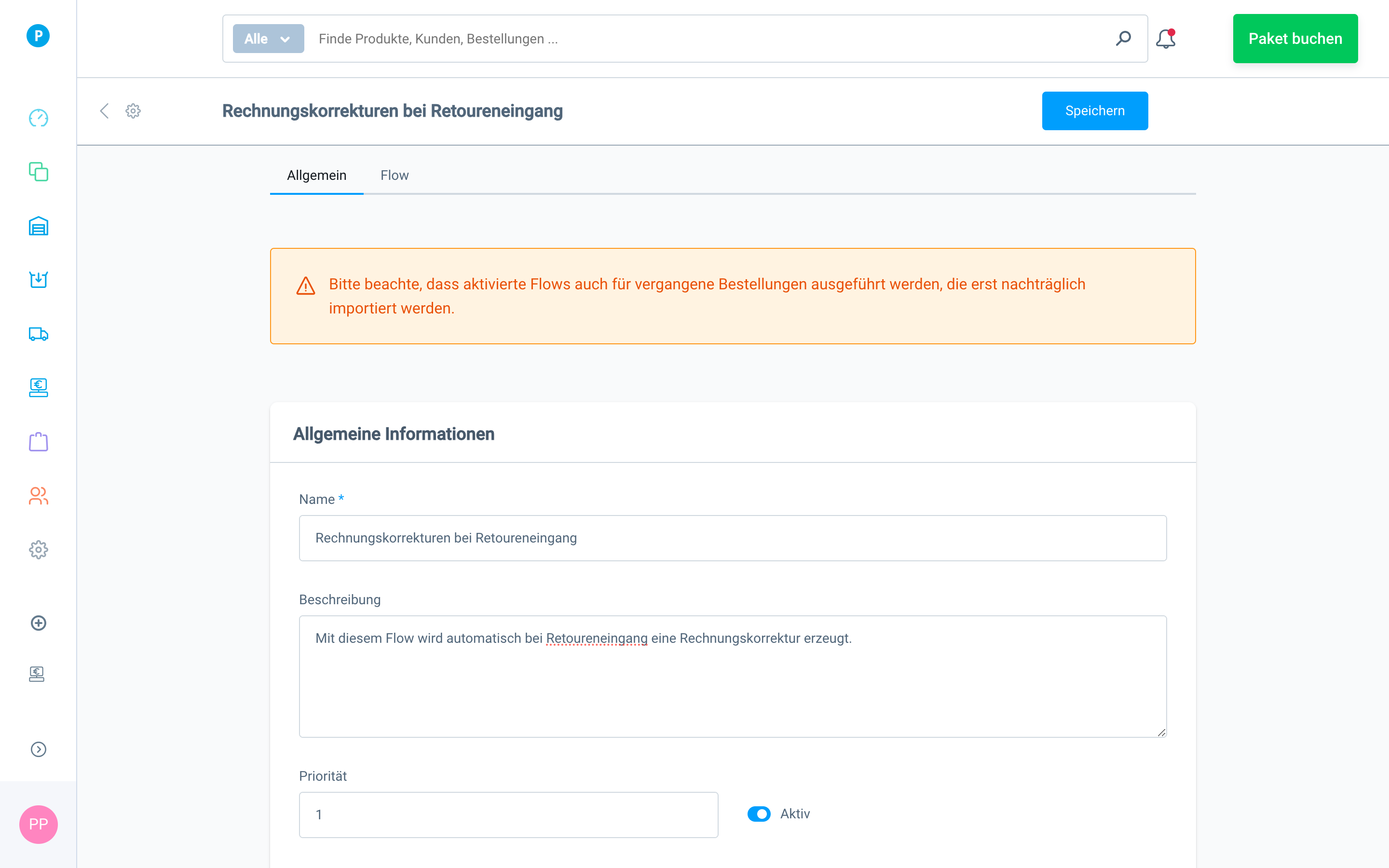The image size is (1389, 868).
Task: Expand sidebar with arrow circle icon
Action: coord(39,749)
